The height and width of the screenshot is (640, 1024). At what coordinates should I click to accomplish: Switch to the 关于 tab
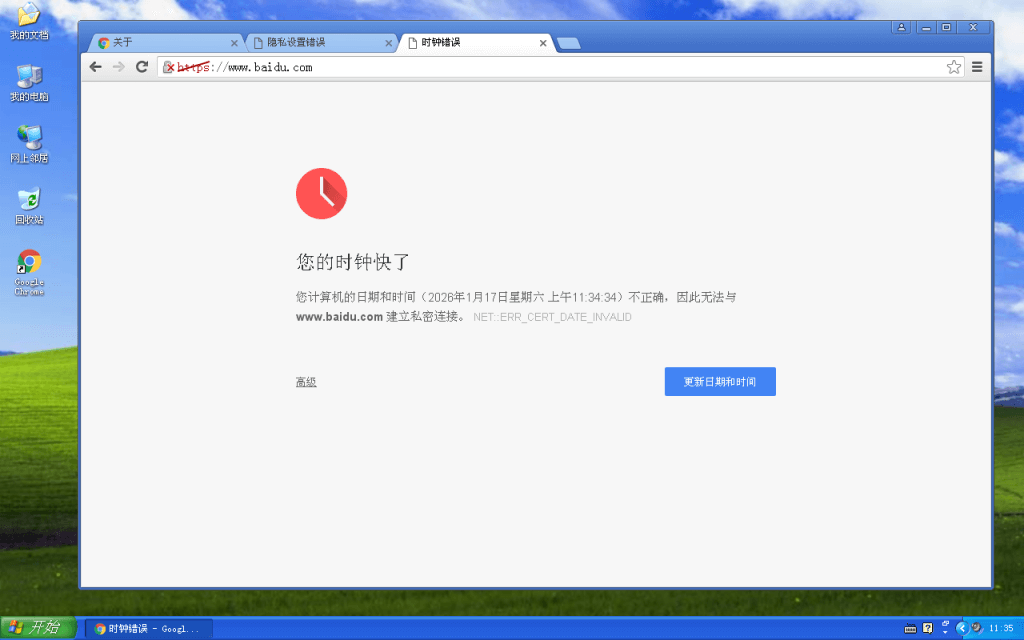tap(165, 42)
